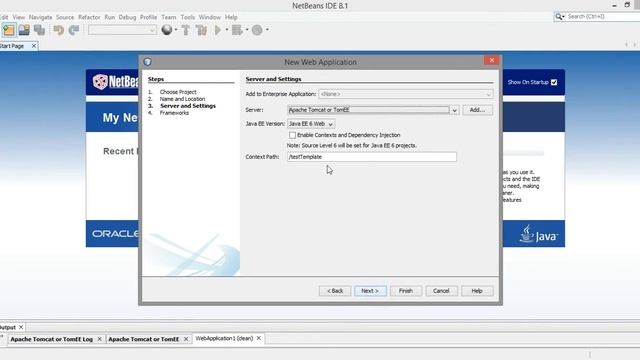
Task: Click the Java logo on Start Page
Action: click(x=538, y=234)
